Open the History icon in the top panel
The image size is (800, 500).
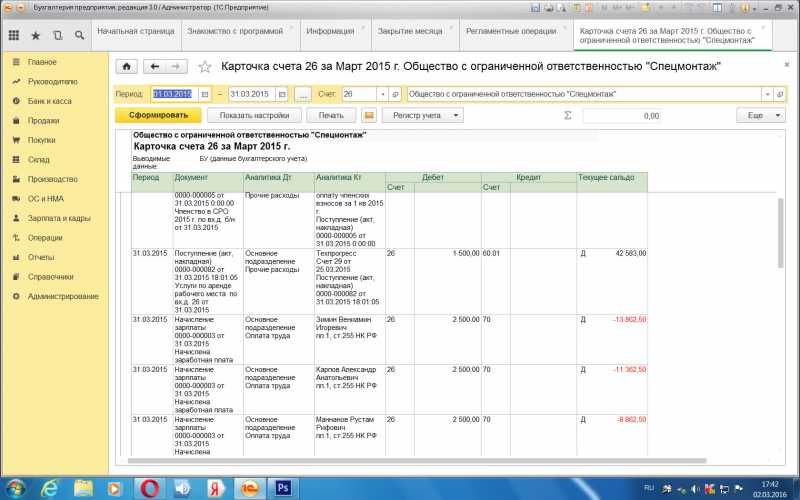point(57,35)
